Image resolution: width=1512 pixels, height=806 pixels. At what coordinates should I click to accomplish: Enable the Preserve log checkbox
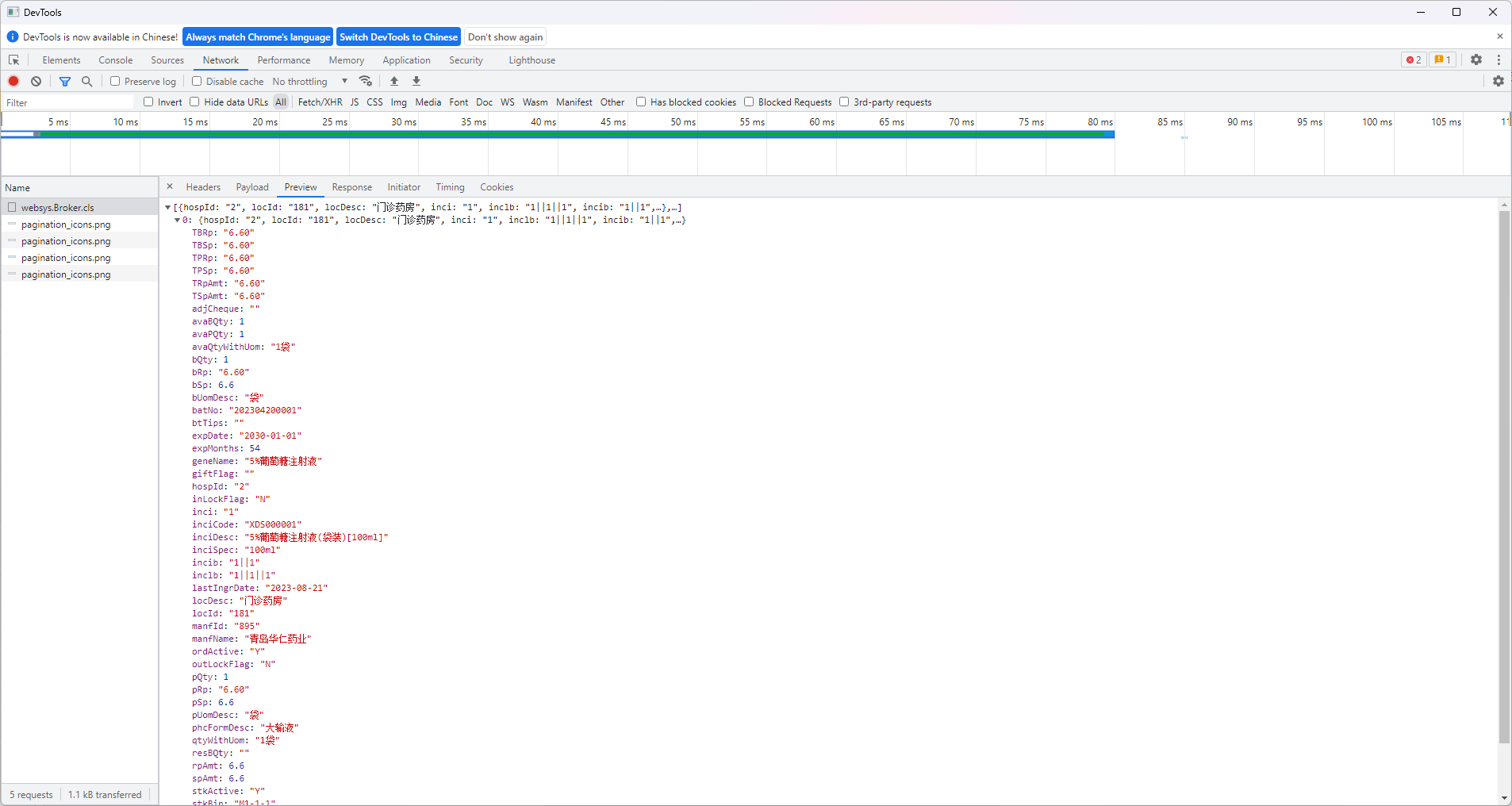click(115, 81)
